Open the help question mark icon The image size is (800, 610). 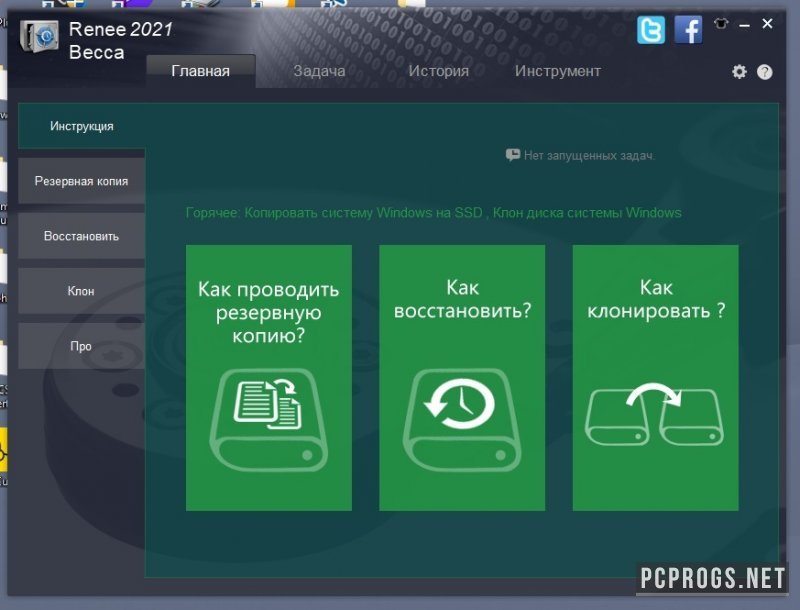tap(764, 72)
